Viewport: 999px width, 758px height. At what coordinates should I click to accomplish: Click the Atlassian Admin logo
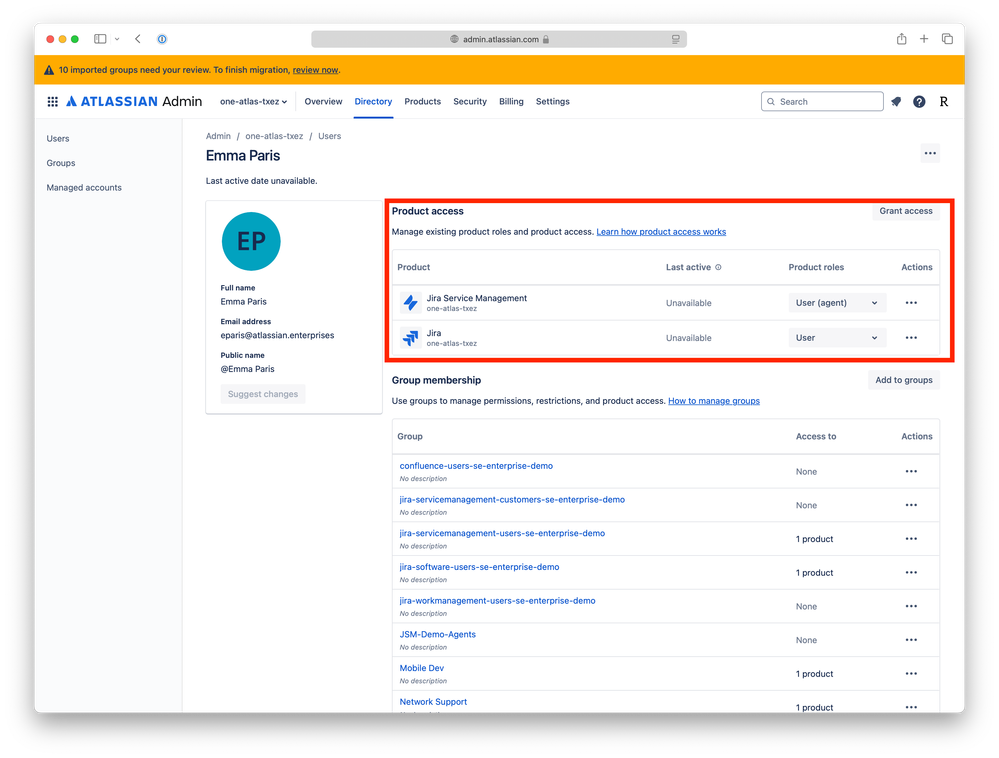click(x=134, y=101)
